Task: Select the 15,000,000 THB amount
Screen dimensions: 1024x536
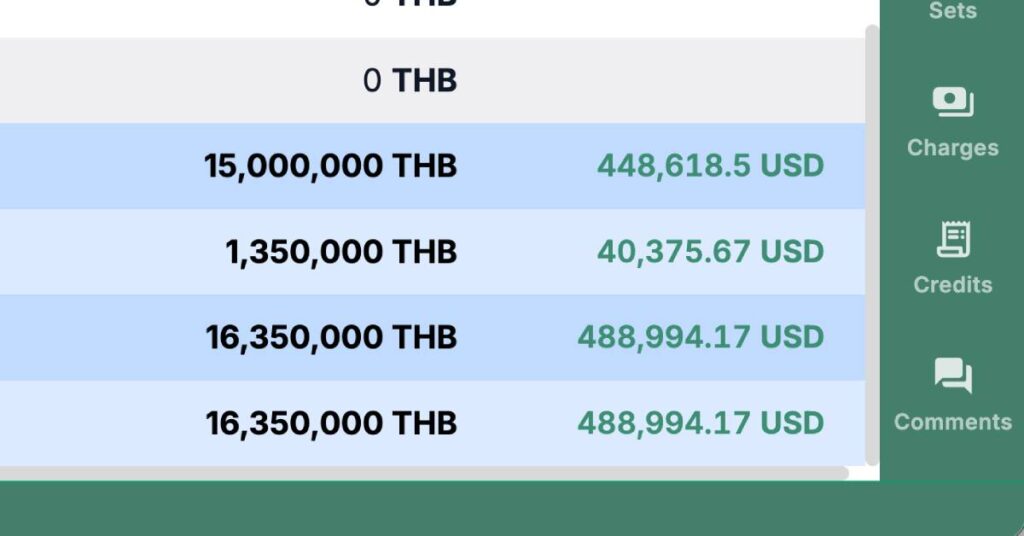Action: pos(330,166)
